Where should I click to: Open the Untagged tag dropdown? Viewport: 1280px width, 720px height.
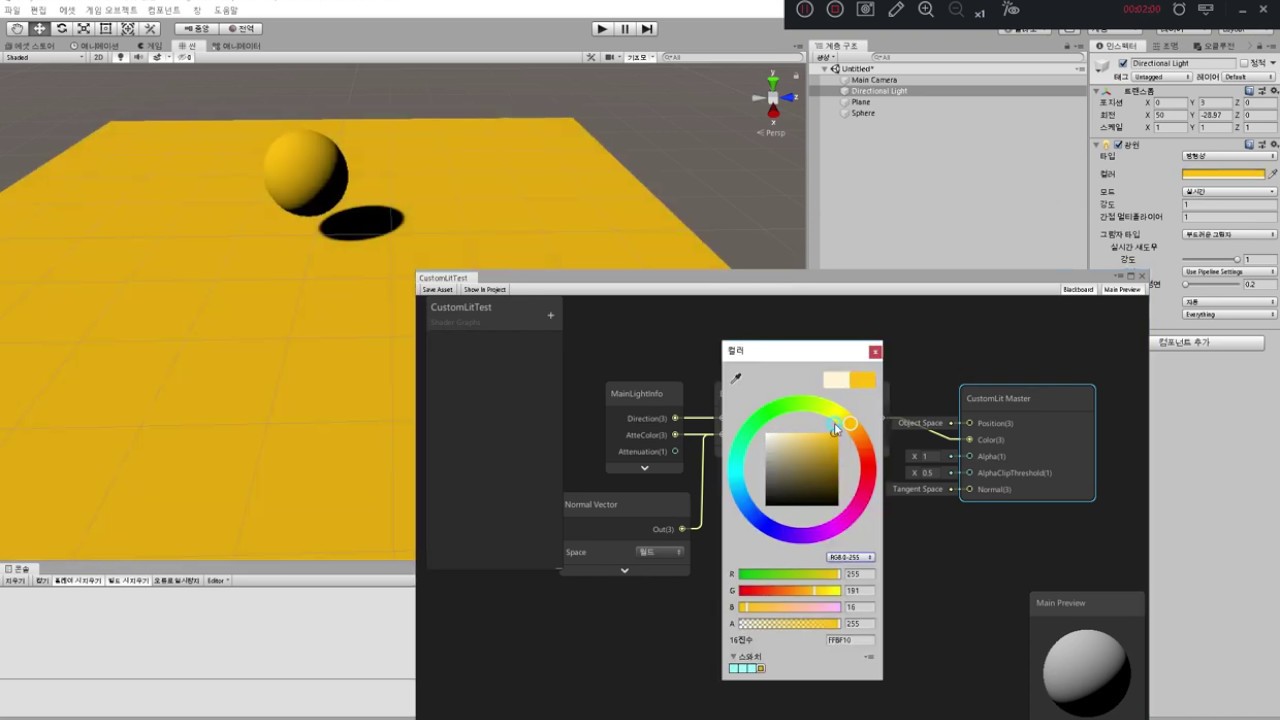[x=1162, y=77]
